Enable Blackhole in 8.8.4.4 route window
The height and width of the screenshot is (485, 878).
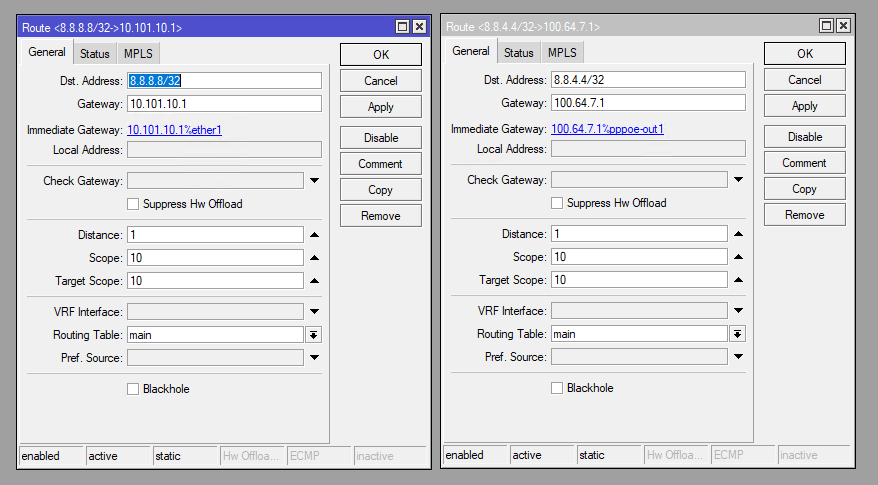click(557, 388)
